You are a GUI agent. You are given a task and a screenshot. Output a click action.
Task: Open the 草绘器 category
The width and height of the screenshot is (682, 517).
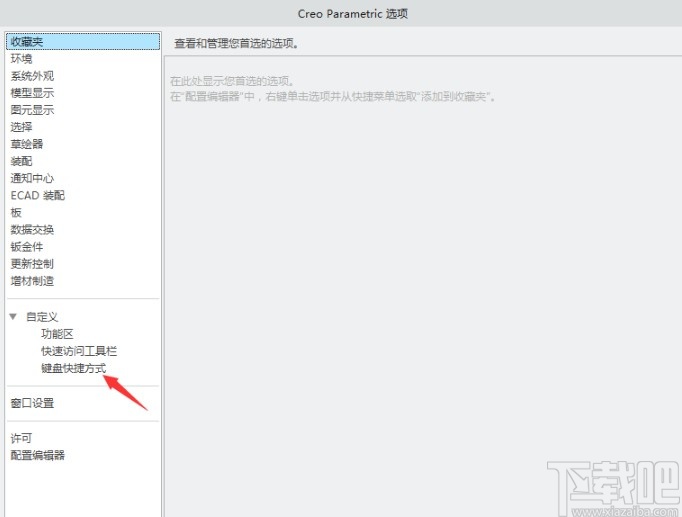[27, 144]
